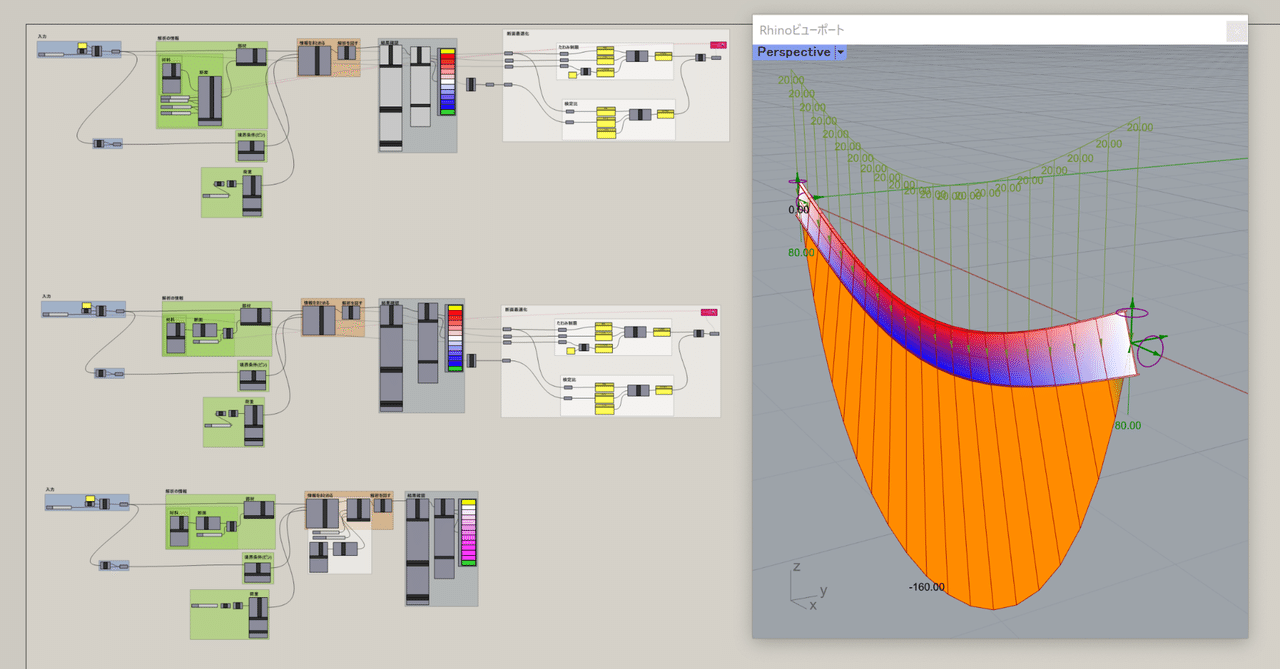Image resolution: width=1280 pixels, height=669 pixels.
Task: Click the Rhinoビューポート window title text
Action: (801, 30)
